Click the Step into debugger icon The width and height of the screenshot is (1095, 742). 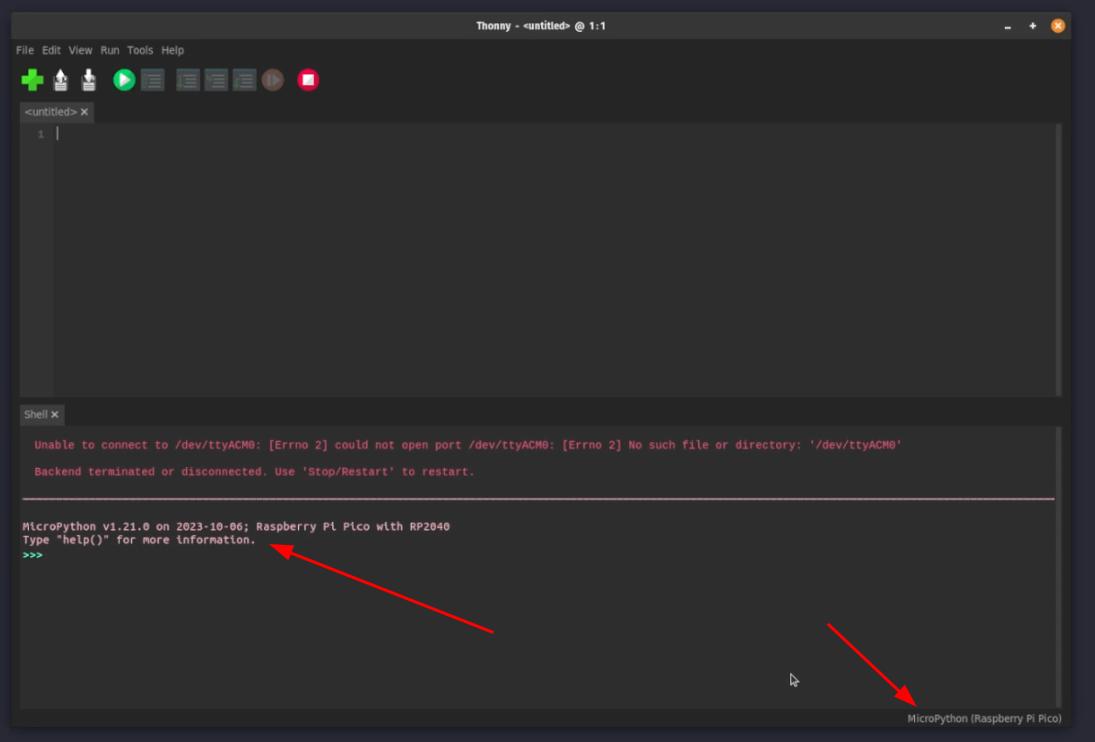(x=216, y=80)
